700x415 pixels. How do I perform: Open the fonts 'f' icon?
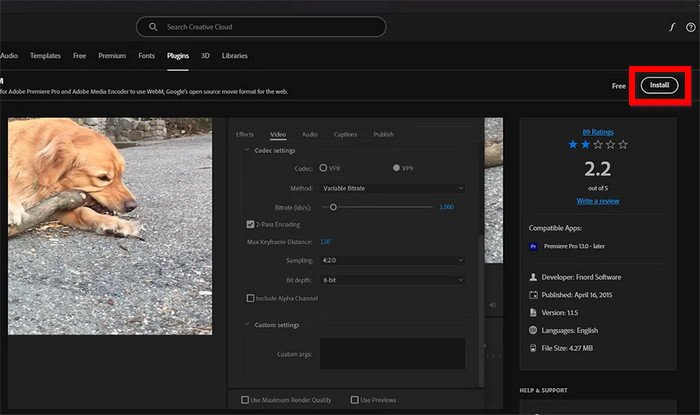[672, 27]
